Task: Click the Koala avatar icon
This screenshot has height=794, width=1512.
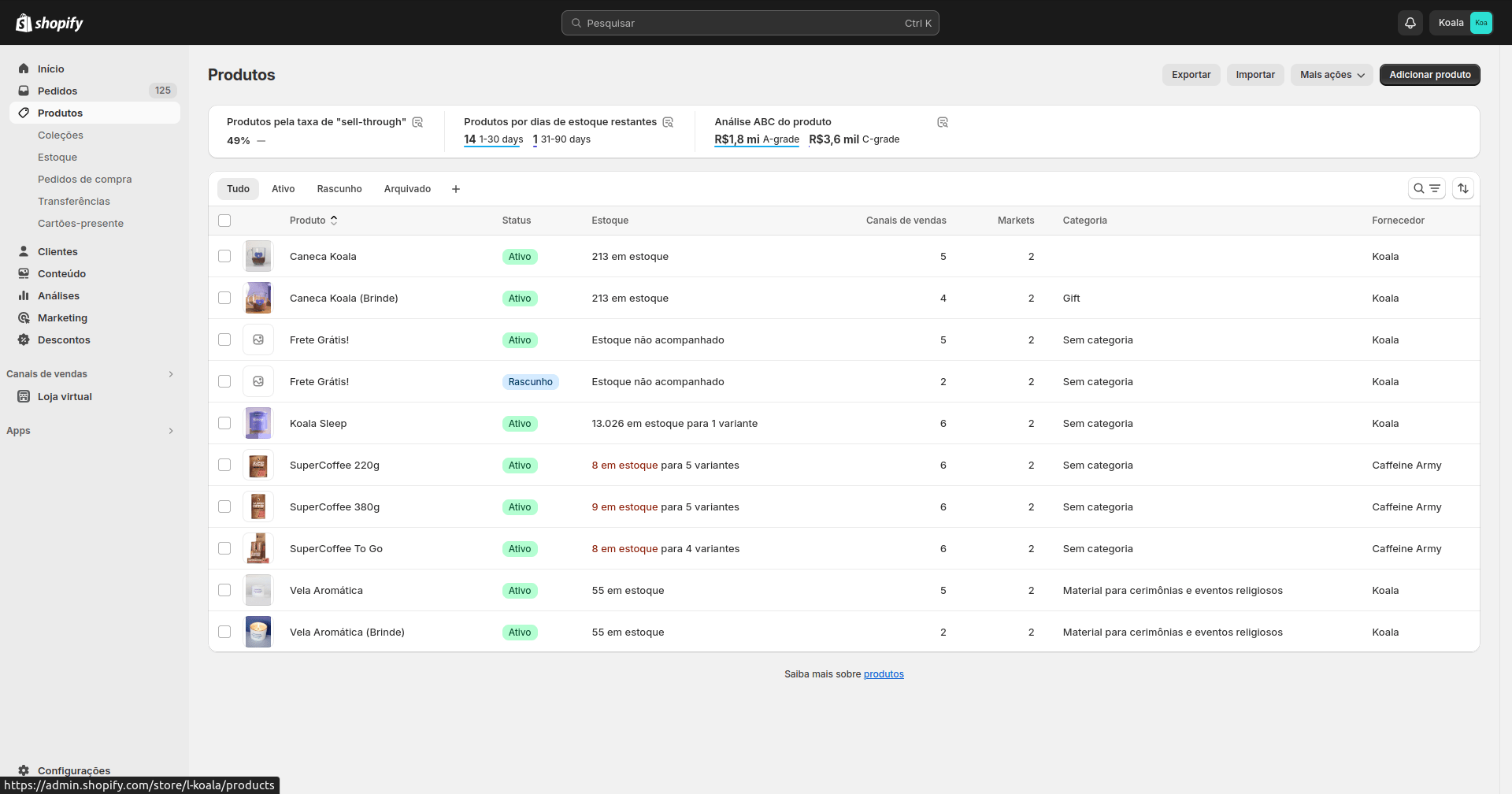Action: [1481, 23]
